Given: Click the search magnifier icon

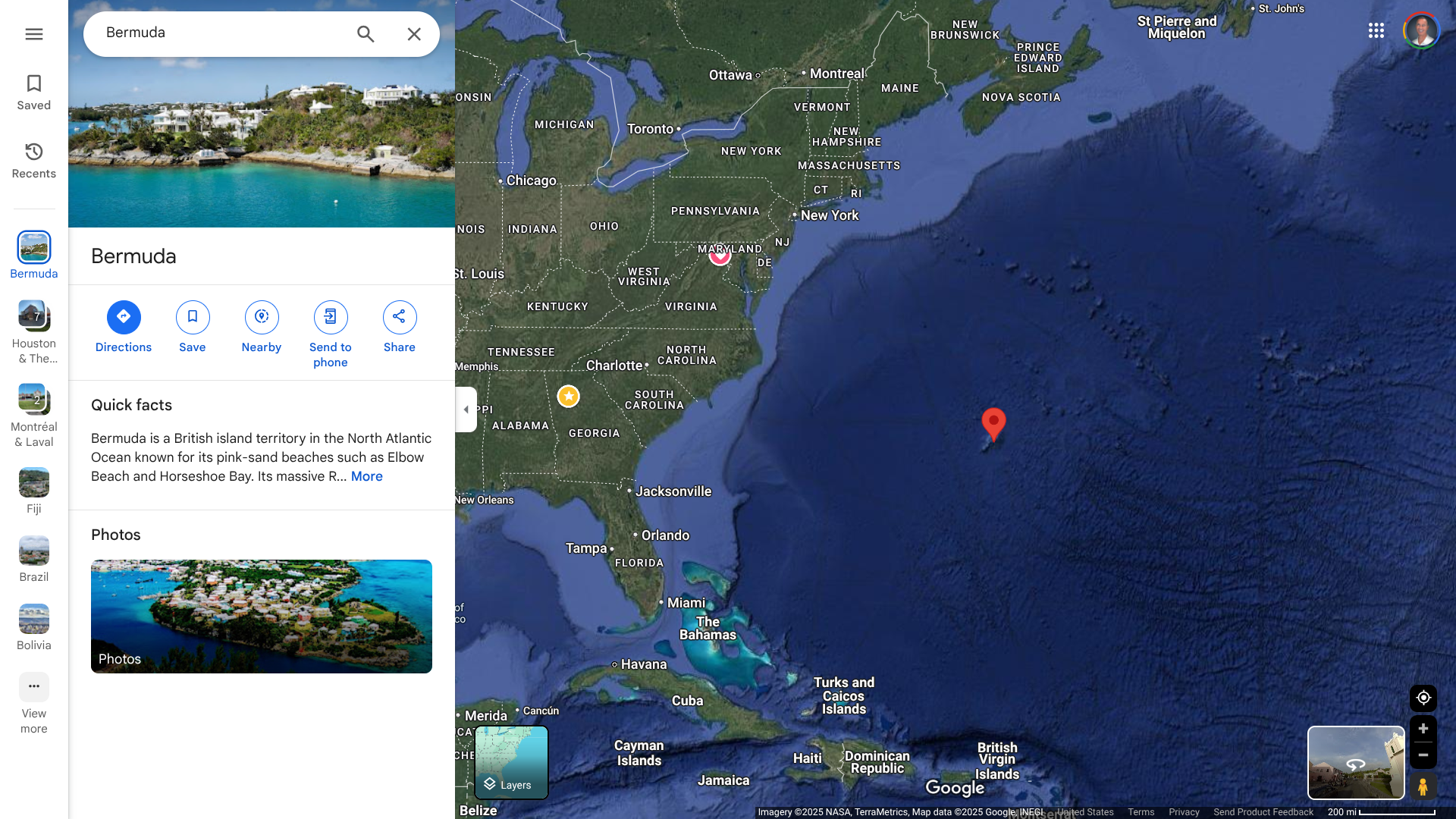Looking at the screenshot, I should point(366,34).
